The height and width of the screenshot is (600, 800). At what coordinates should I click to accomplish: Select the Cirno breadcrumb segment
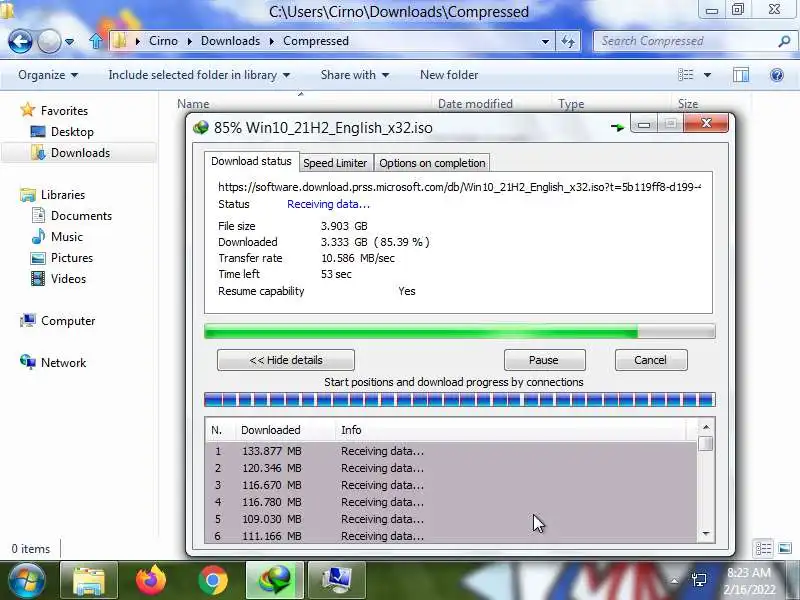tap(163, 41)
